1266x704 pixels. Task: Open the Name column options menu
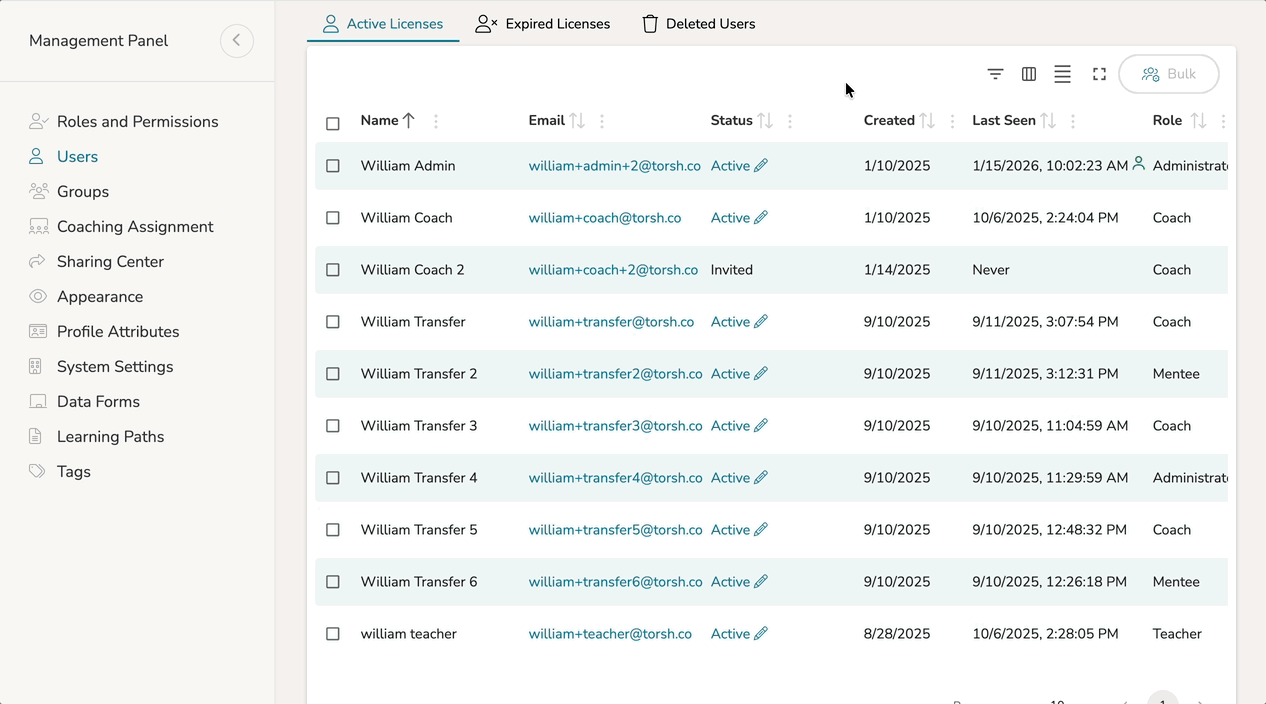436,121
